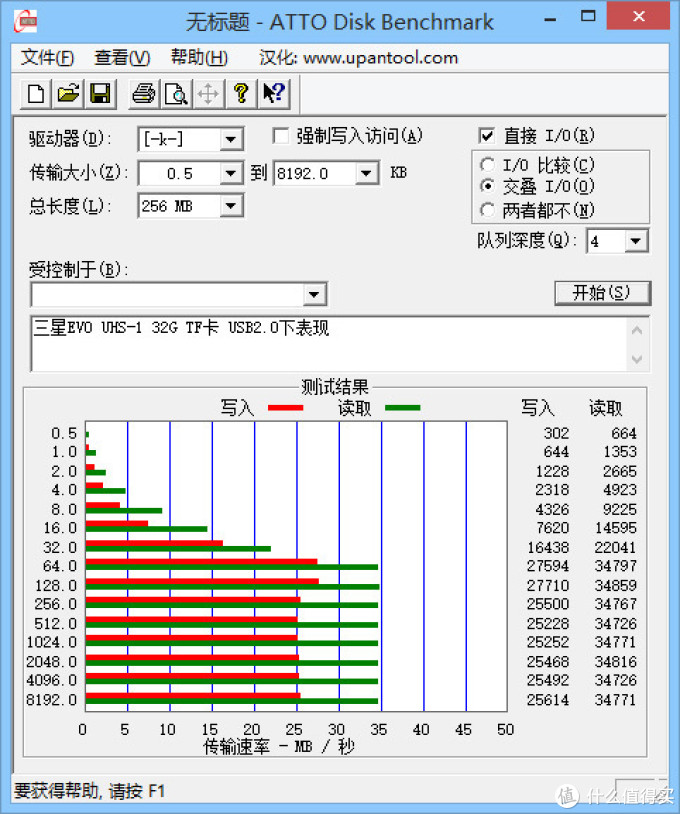680x814 pixels.
Task: Click read value 9225 in results
Action: 619,509
